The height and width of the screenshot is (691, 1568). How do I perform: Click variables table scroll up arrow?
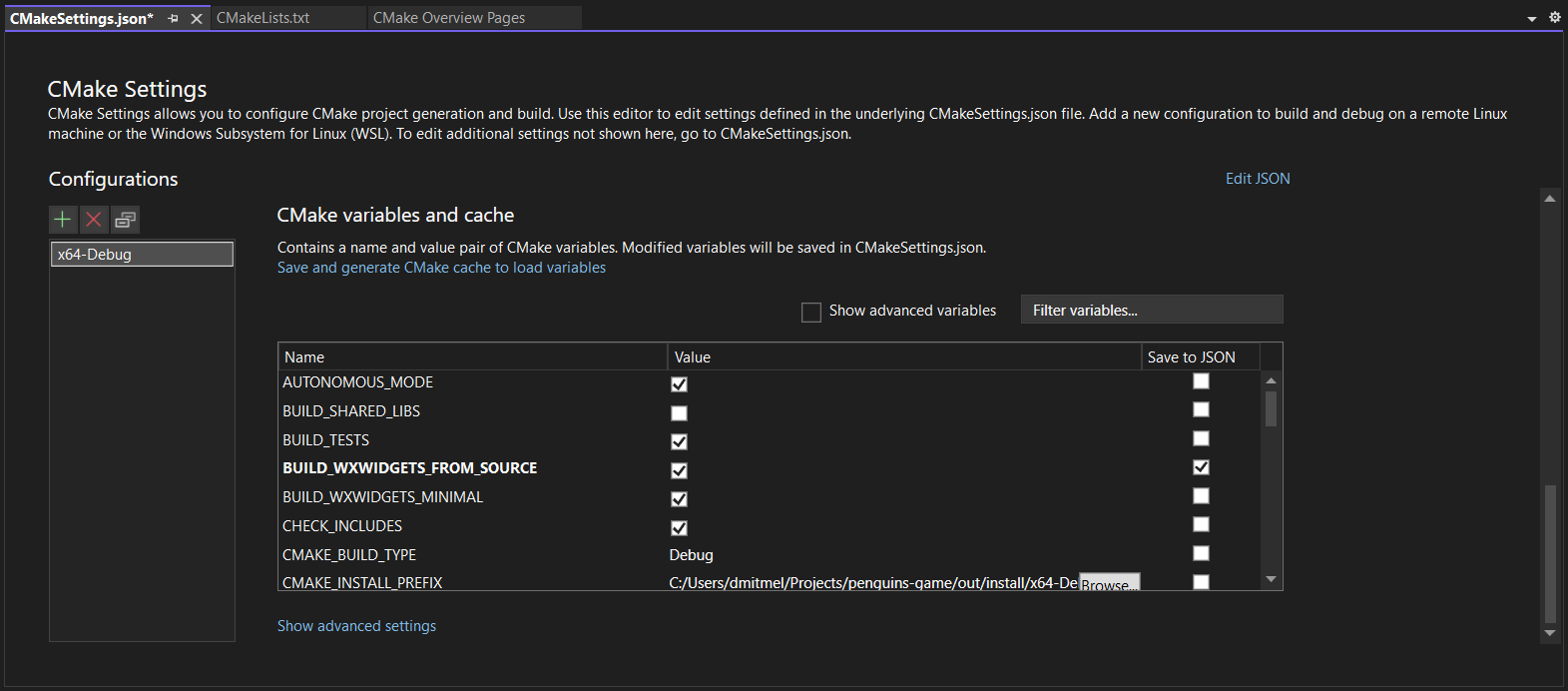click(1271, 380)
